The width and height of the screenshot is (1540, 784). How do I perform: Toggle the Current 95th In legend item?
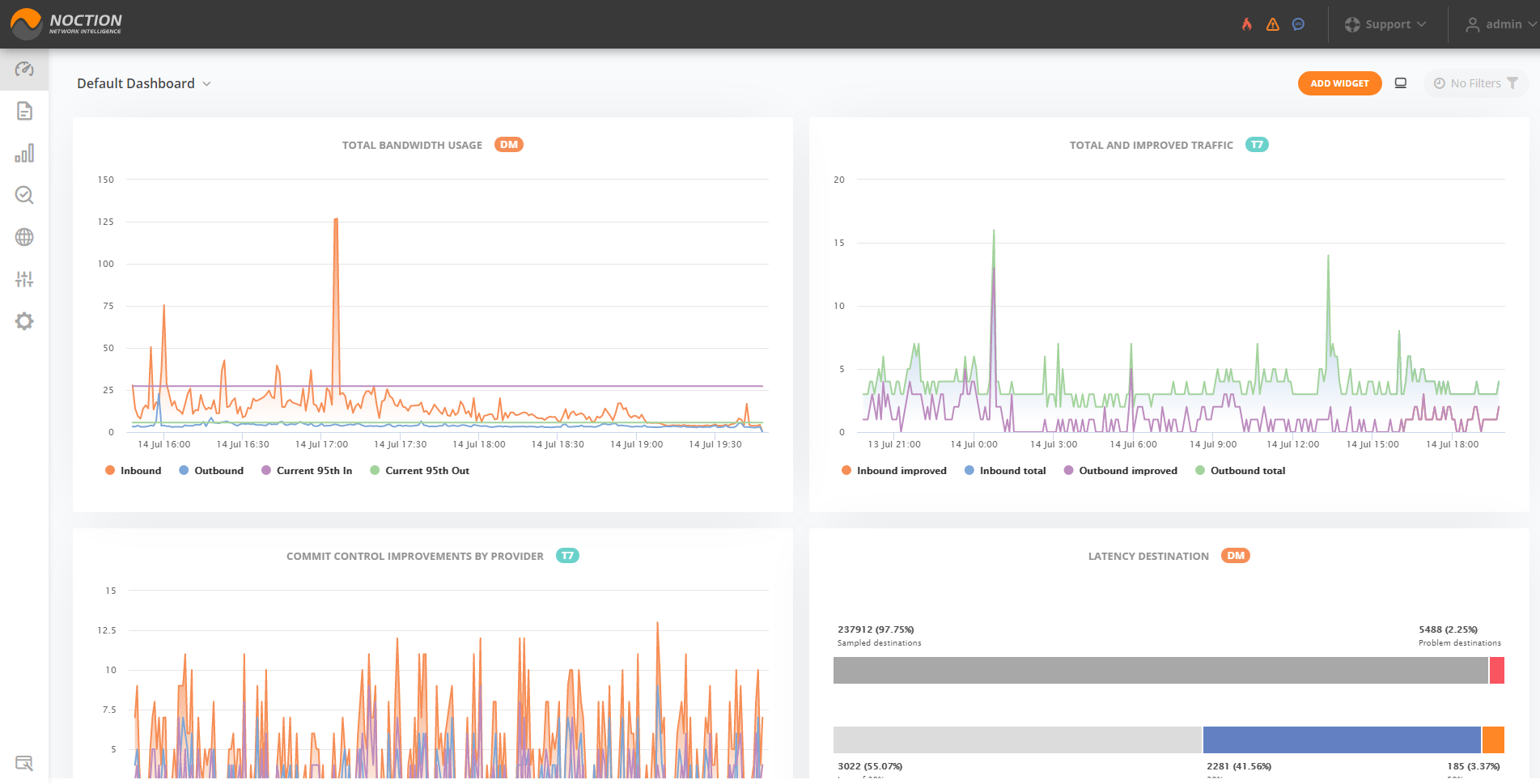(x=307, y=471)
